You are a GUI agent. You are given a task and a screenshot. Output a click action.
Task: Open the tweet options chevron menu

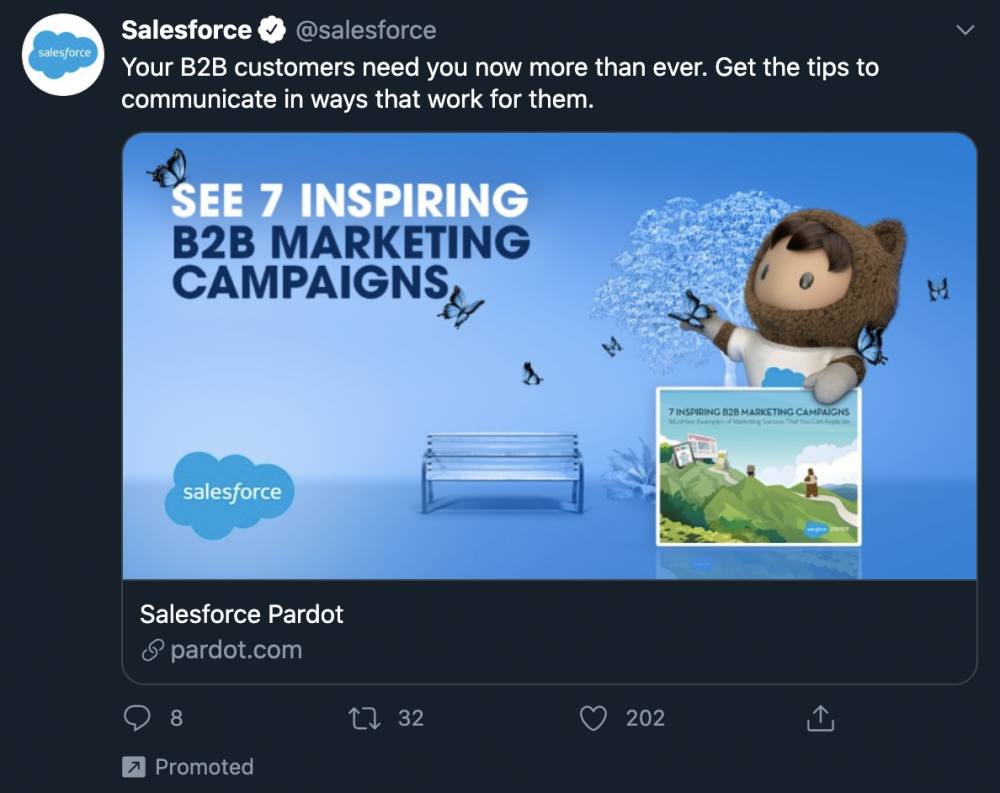tap(965, 30)
